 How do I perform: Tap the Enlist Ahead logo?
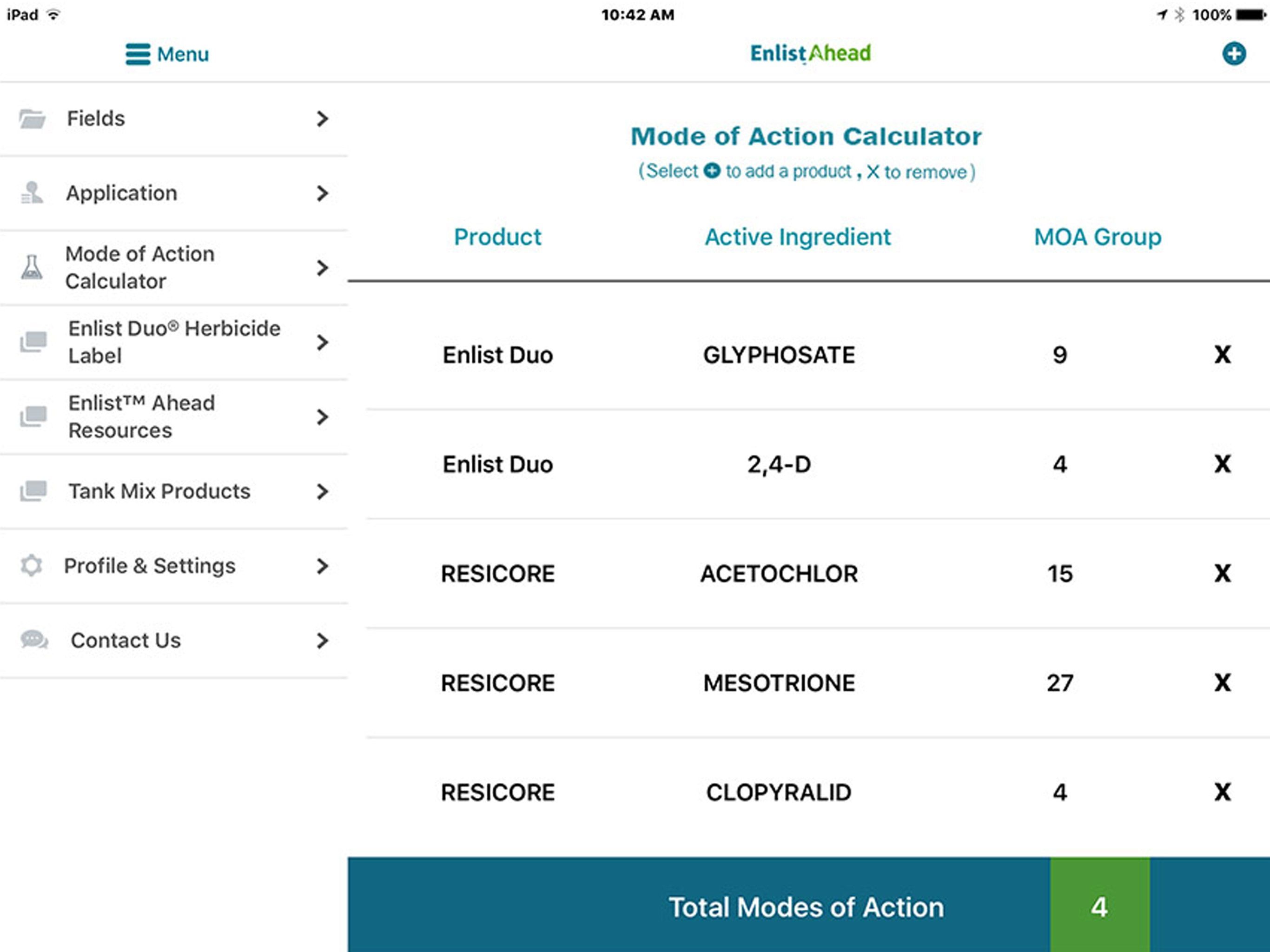(x=810, y=53)
